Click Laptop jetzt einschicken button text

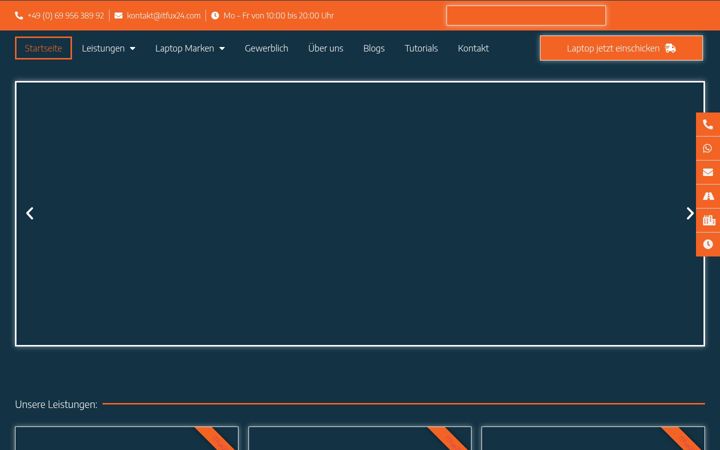tap(613, 48)
